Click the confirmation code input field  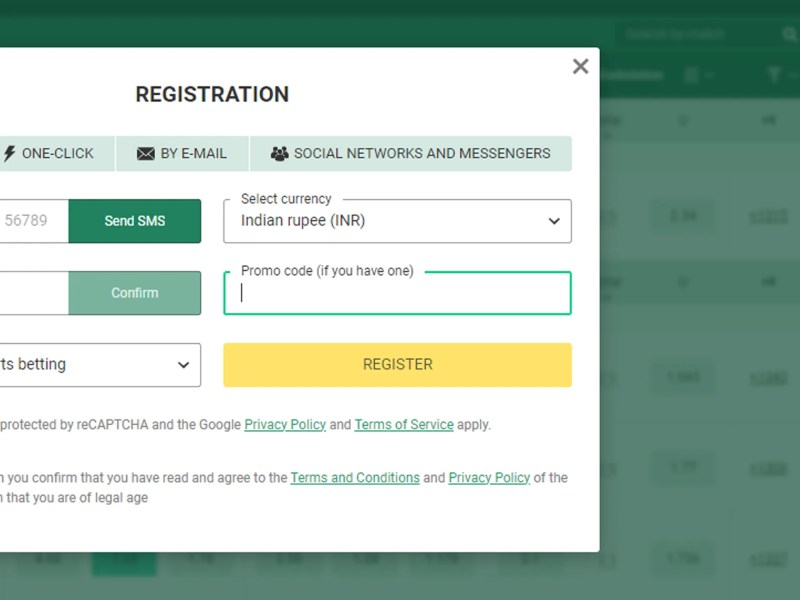[x=34, y=293]
